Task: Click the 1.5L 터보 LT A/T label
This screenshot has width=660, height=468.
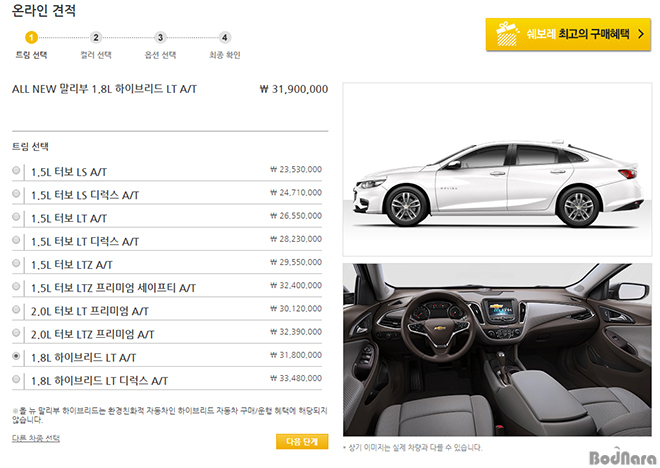Action: [69, 218]
